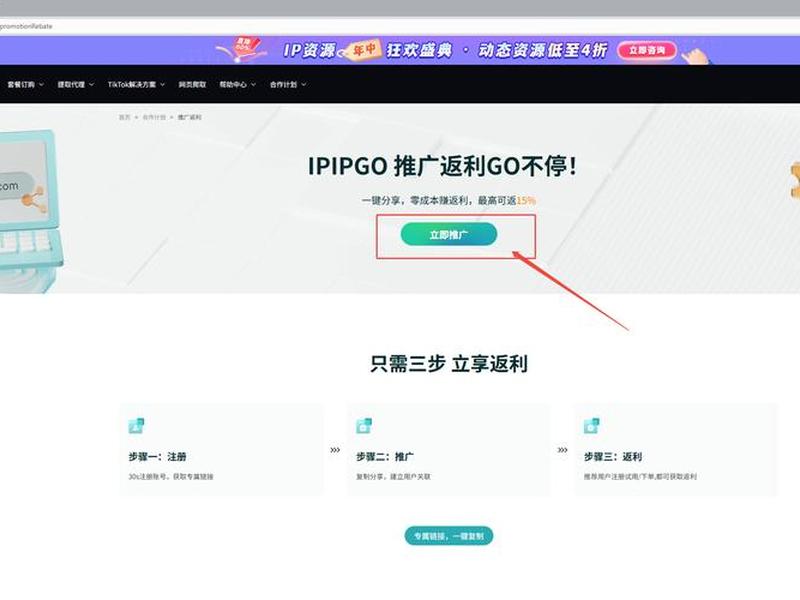Click the 专属链接，一键复制 button

point(448,536)
